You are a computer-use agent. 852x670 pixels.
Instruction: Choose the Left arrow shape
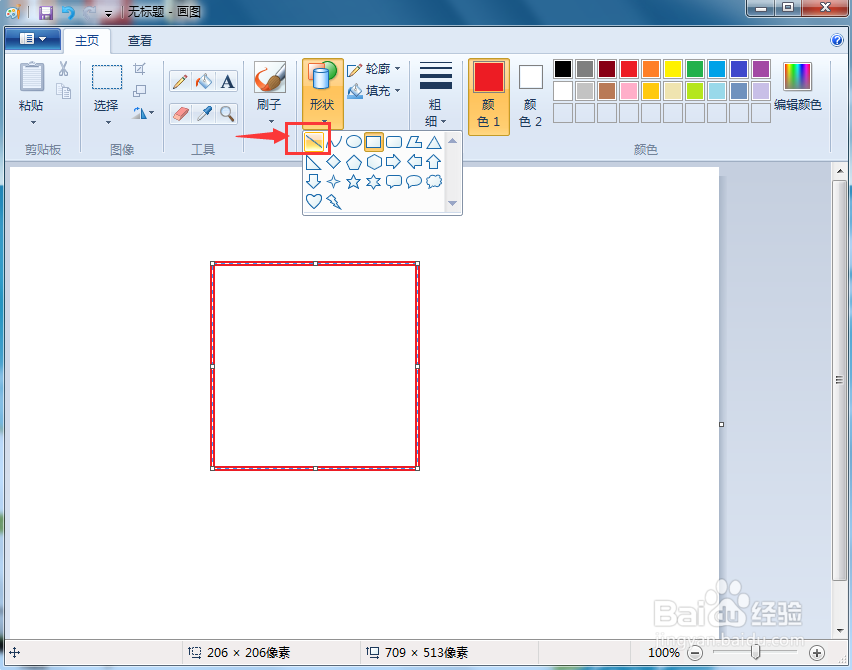tap(414, 162)
